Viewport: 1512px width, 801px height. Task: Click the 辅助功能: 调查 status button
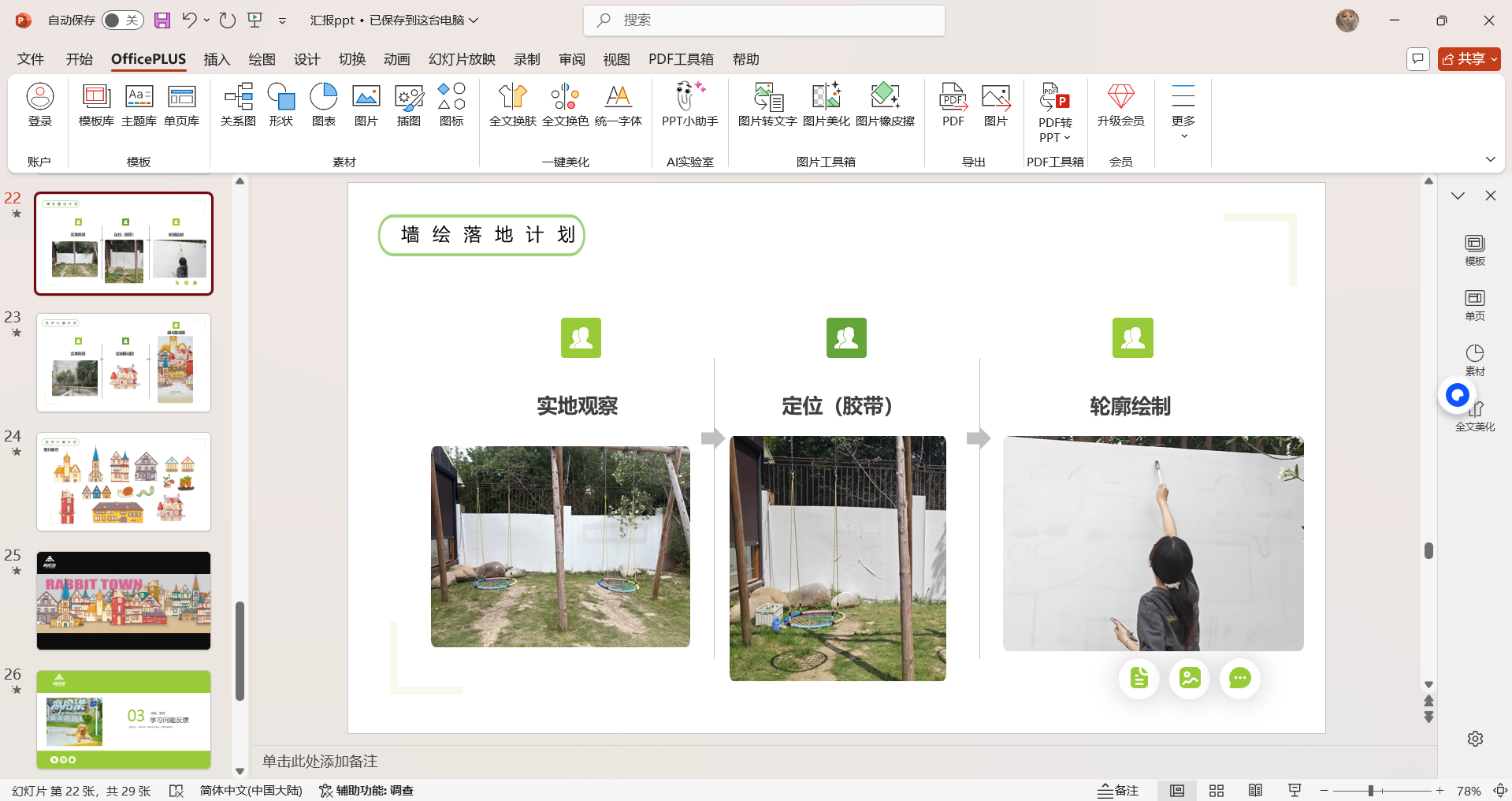pyautogui.click(x=366, y=791)
